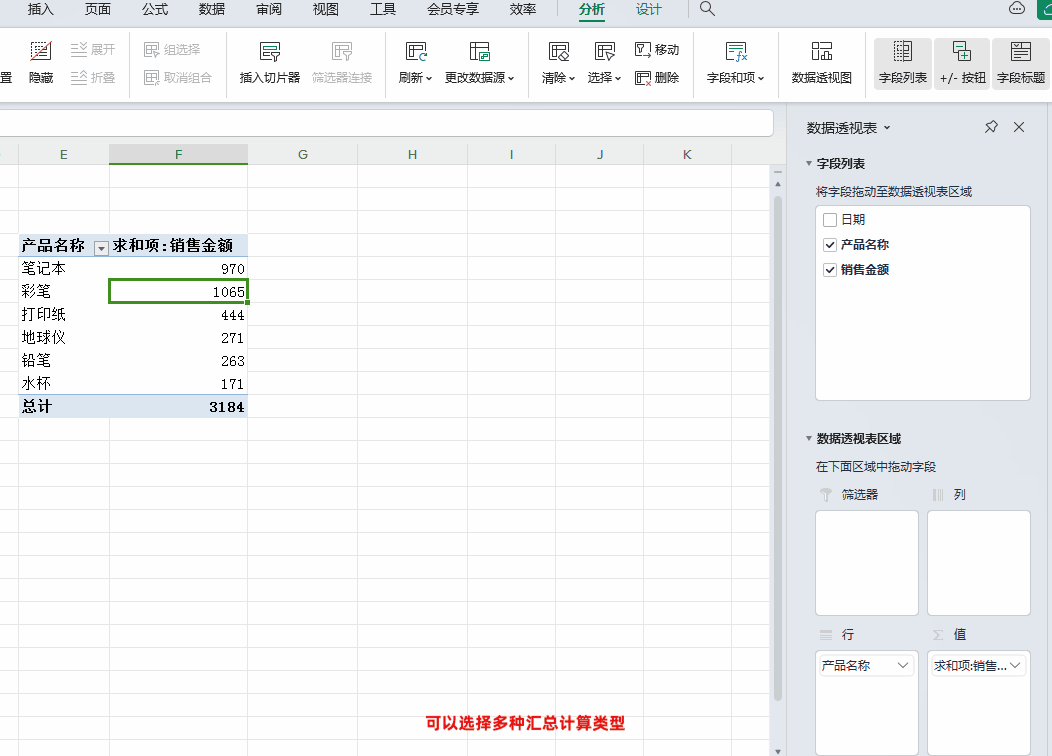Collapse the 数据透视表区域 section
Image resolution: width=1052 pixels, height=756 pixels.
pyautogui.click(x=809, y=439)
